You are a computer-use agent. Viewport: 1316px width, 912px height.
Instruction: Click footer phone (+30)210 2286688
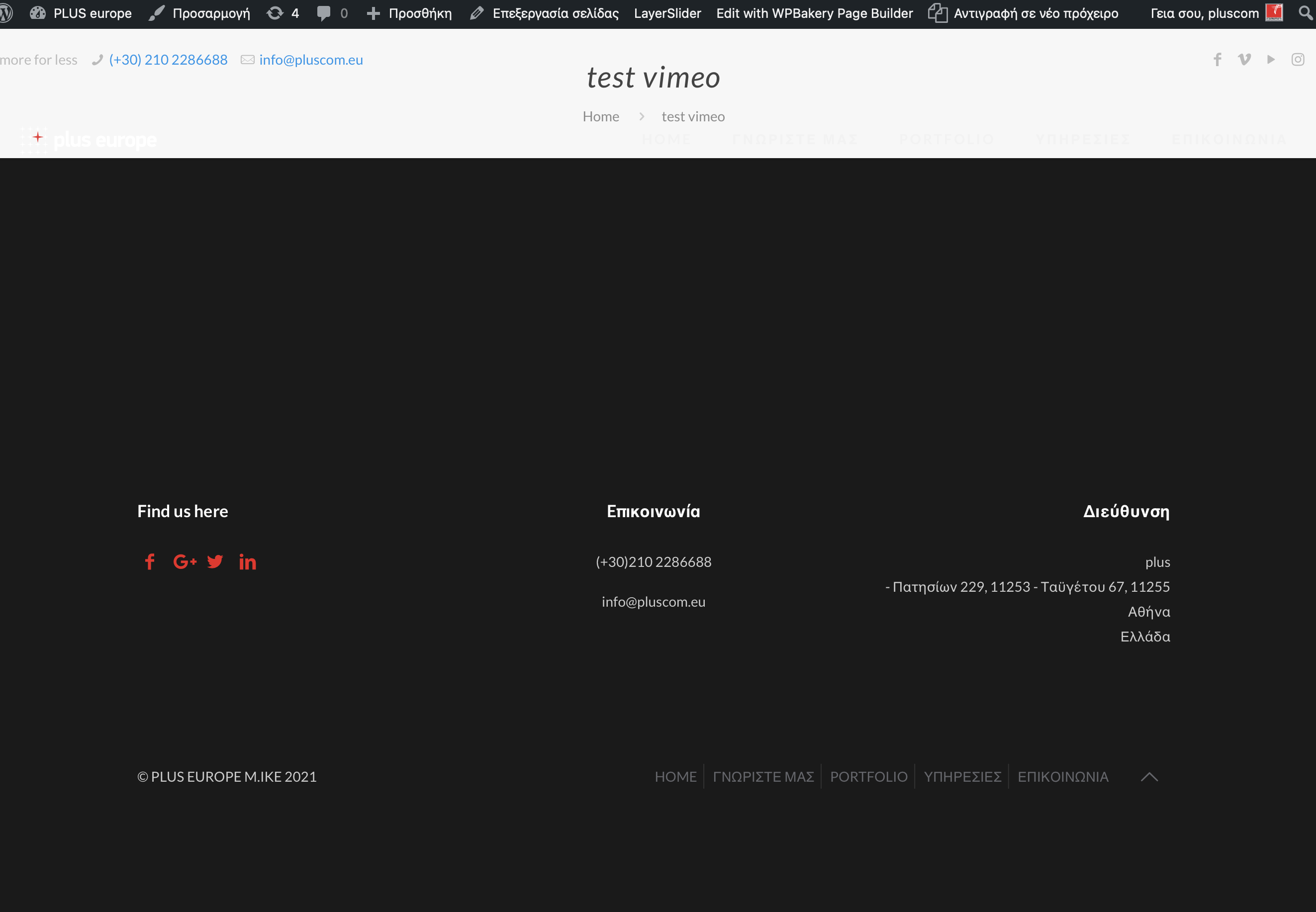tap(653, 562)
